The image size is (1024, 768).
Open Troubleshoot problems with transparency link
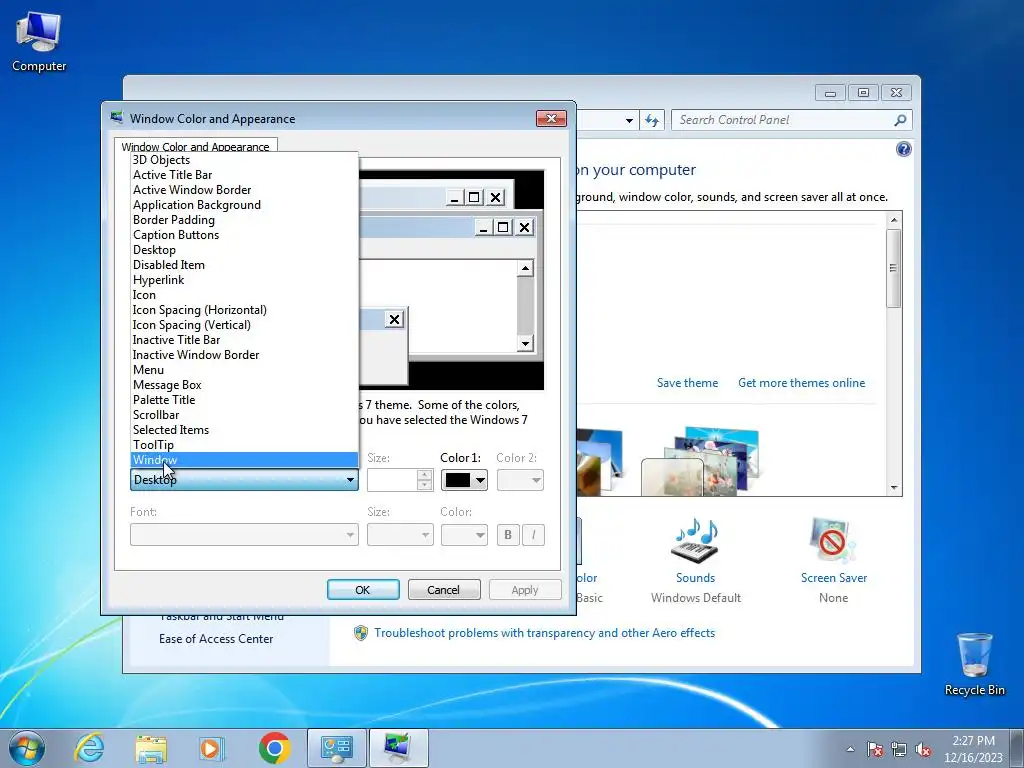coord(545,633)
